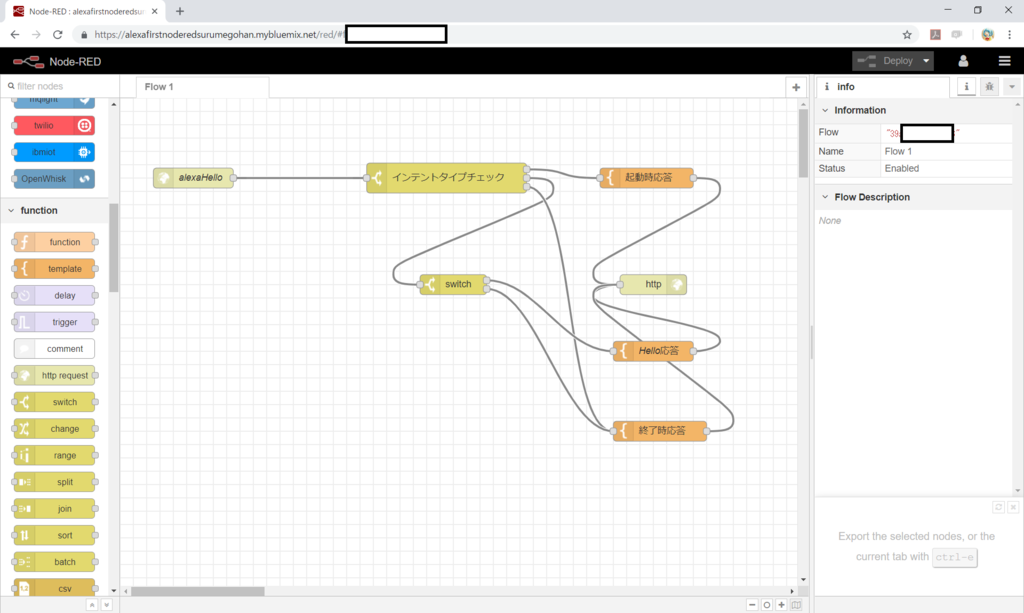1024x613 pixels.
Task: Open the Node-RED hamburger menu
Action: (1004, 61)
